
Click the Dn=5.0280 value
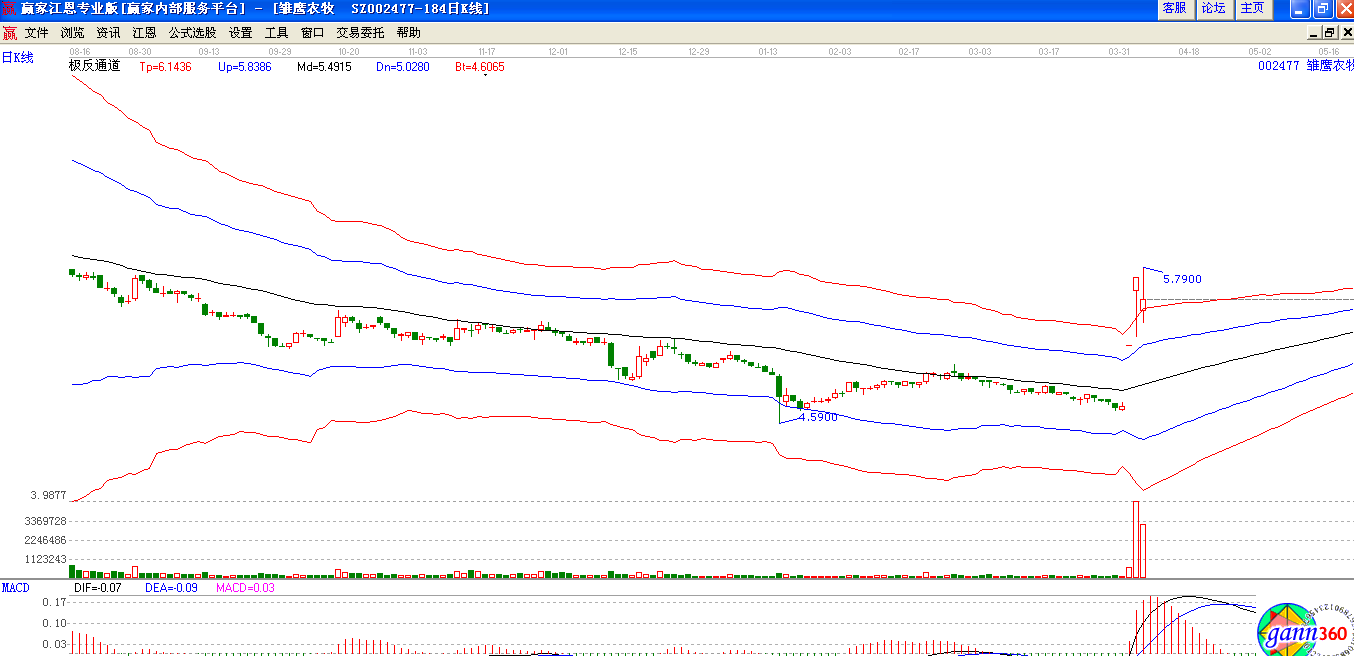[403, 67]
